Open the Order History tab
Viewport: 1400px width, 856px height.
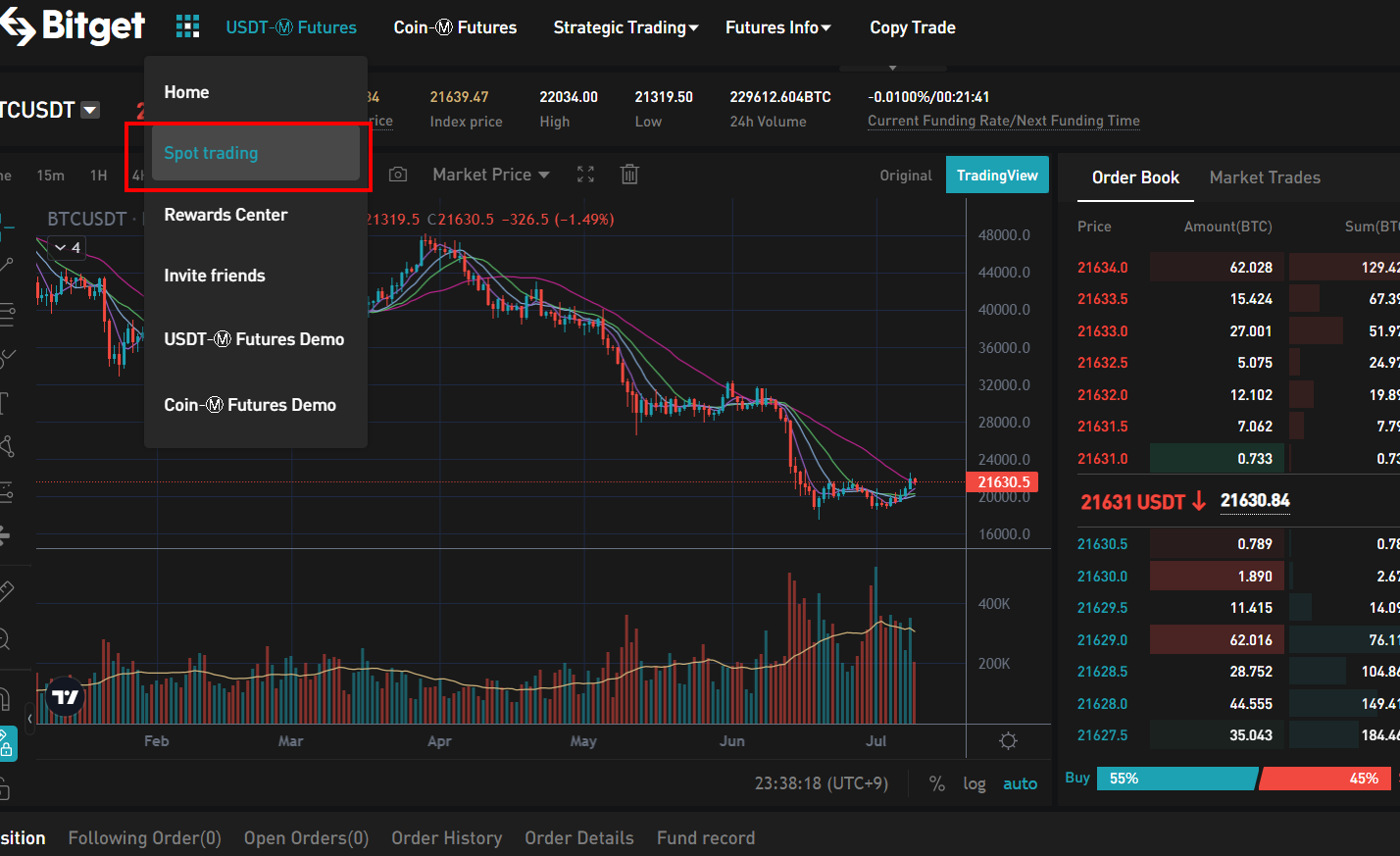[447, 838]
